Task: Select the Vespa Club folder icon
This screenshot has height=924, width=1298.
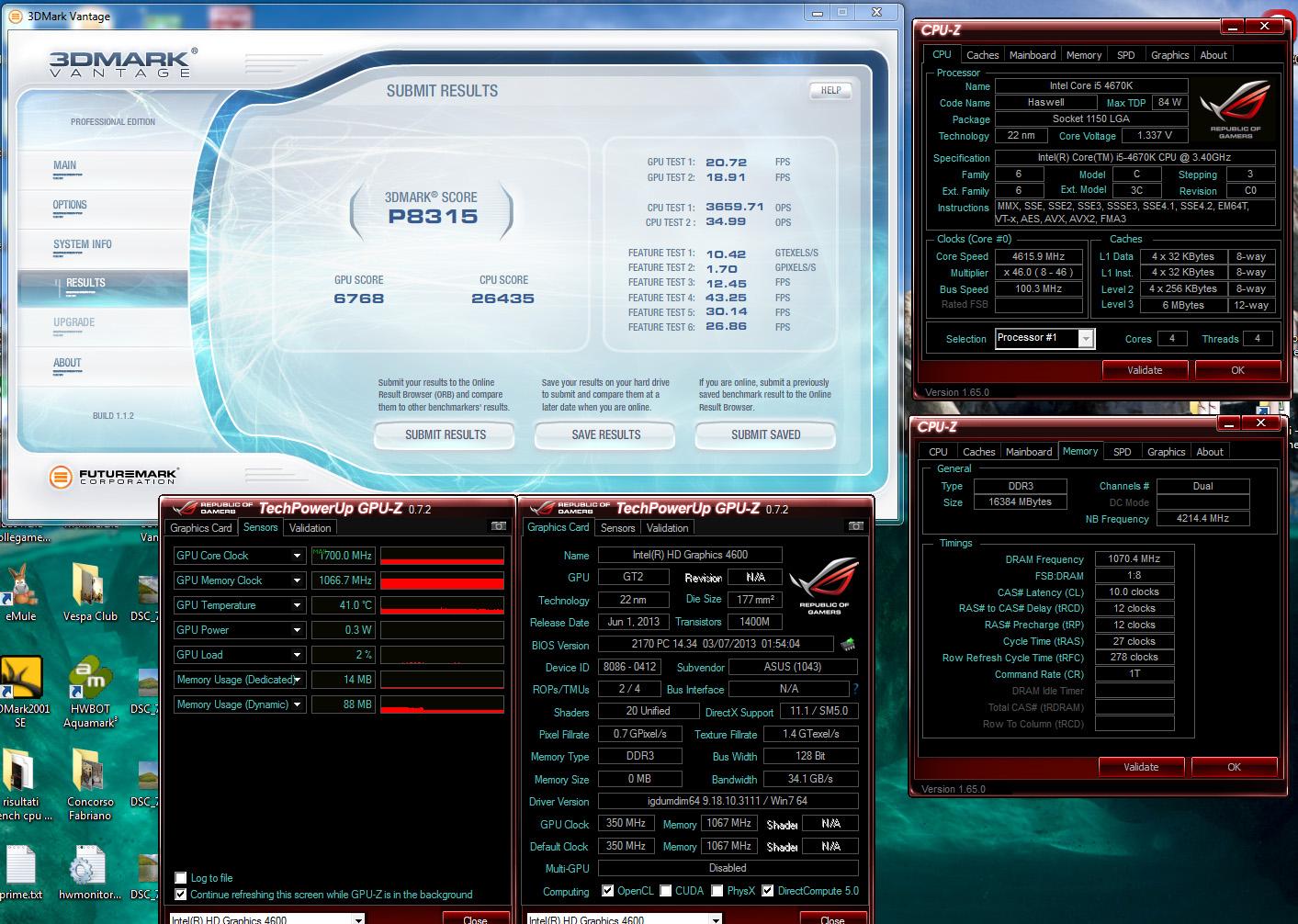Action: coord(90,592)
